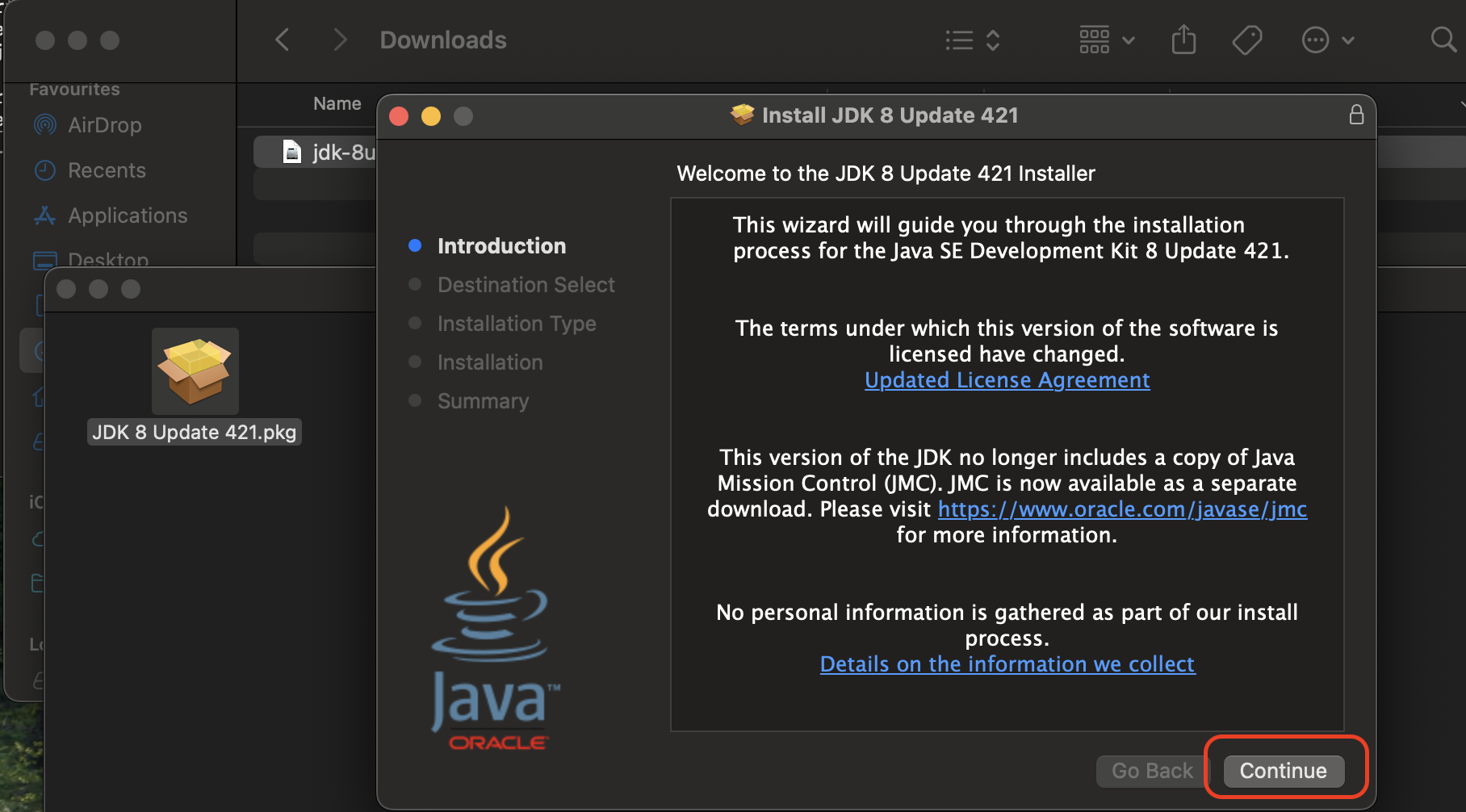The width and height of the screenshot is (1466, 812).
Task: Open Applications in the Finder sidebar
Action: (127, 216)
